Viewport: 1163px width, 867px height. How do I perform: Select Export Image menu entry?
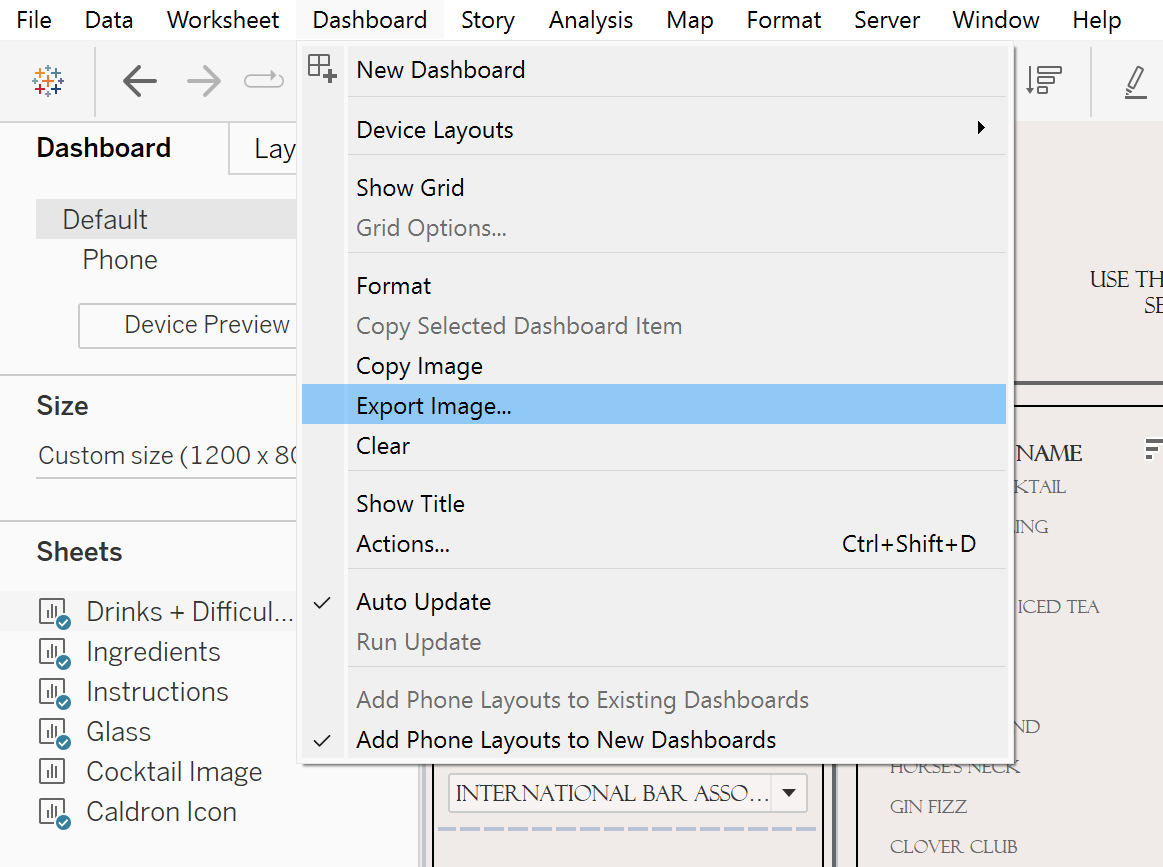[434, 406]
